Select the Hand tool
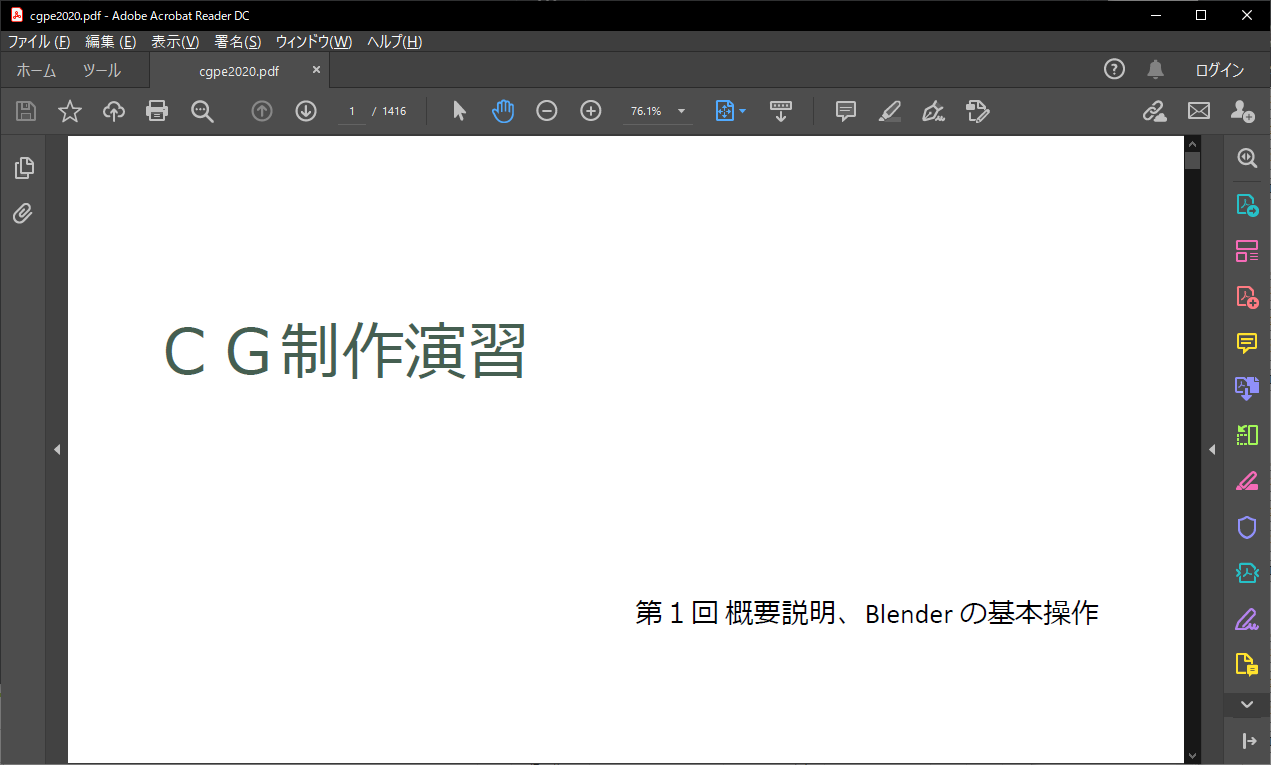This screenshot has height=765, width=1271. pyautogui.click(x=503, y=111)
